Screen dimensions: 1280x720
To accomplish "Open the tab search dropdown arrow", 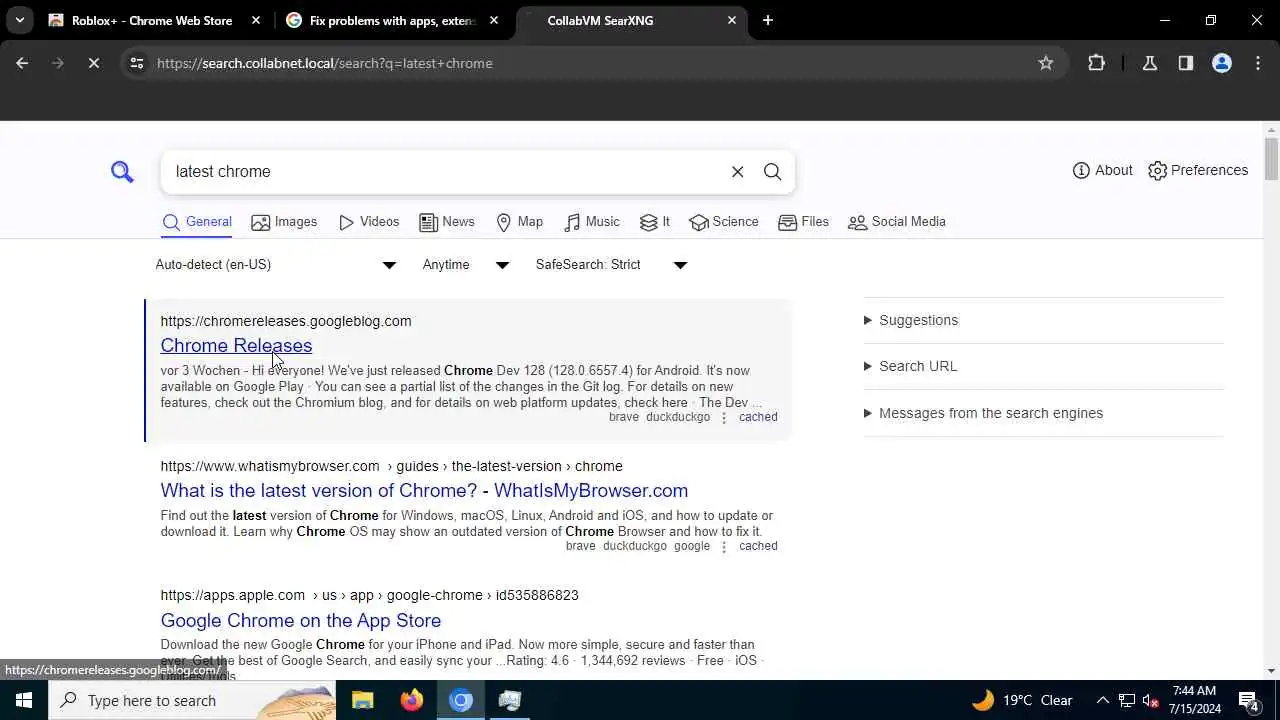I will (x=19, y=20).
